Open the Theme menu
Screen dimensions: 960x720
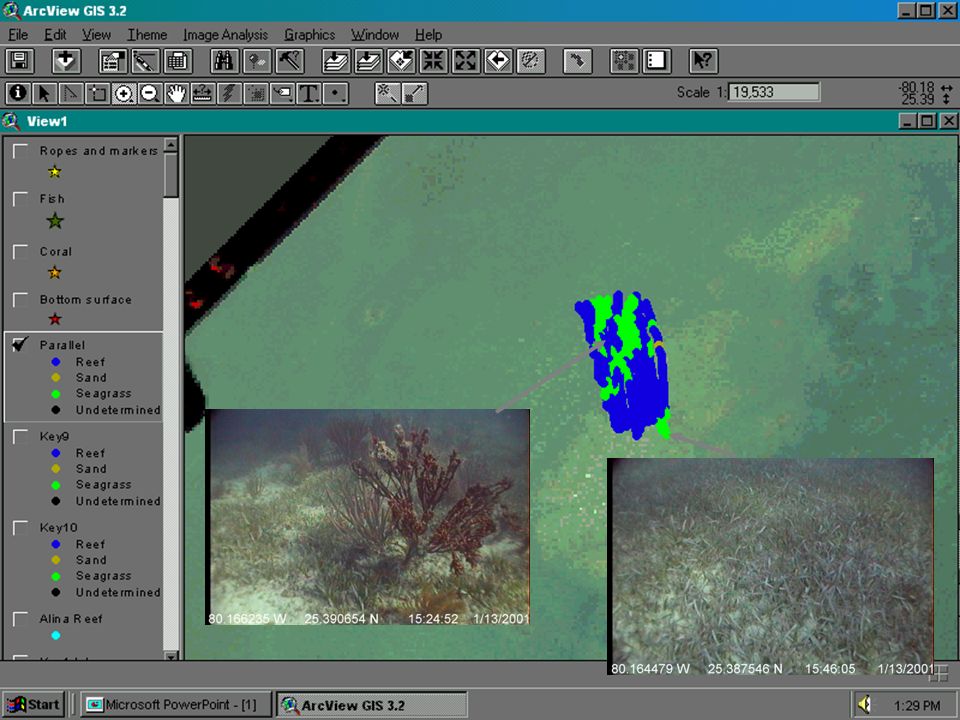pyautogui.click(x=147, y=35)
